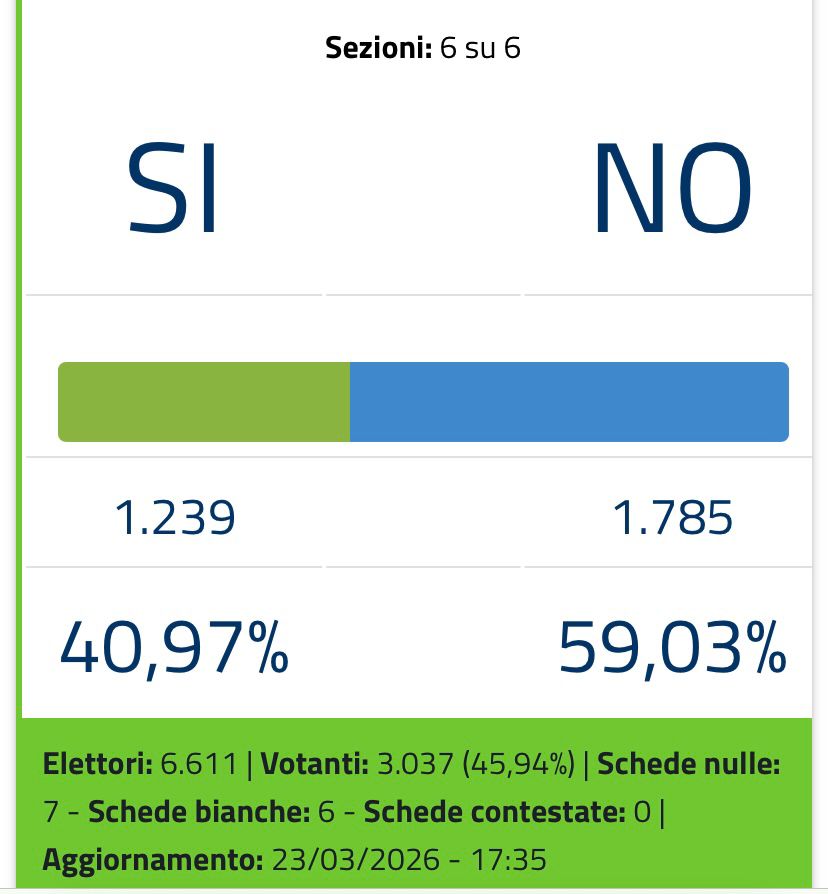Click the "Schede nulle:" label
The height and width of the screenshot is (894, 828).
pos(689,765)
